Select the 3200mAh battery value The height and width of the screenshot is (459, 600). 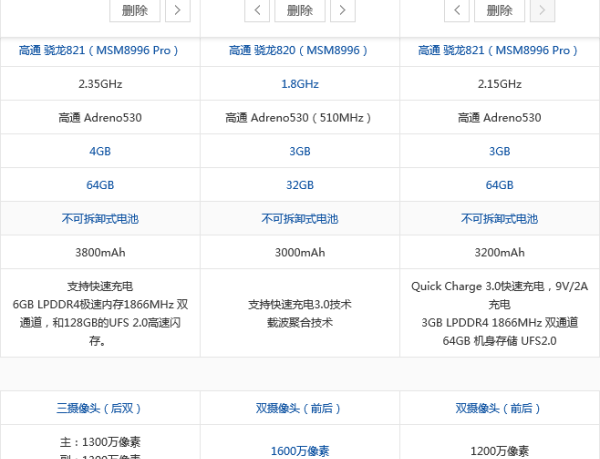coord(500,252)
